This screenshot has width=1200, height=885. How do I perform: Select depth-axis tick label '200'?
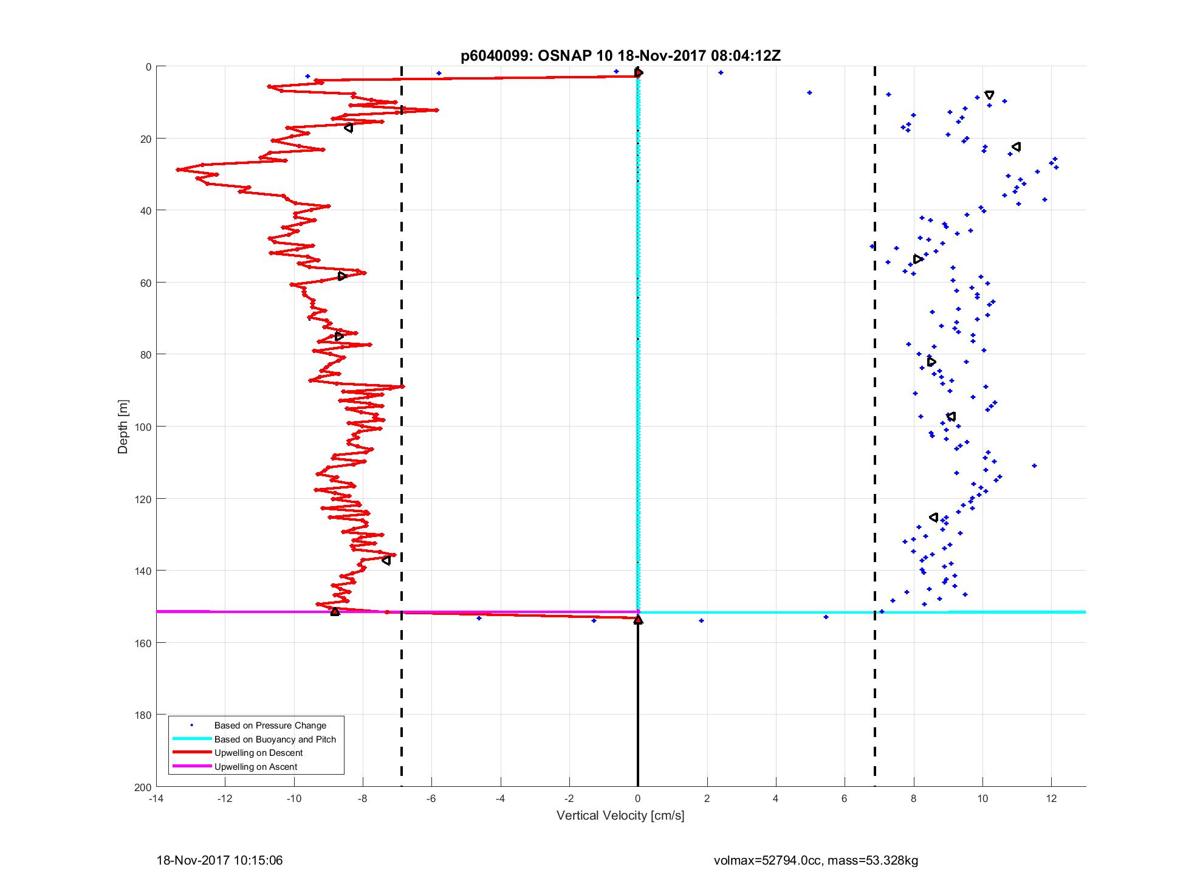(x=142, y=787)
